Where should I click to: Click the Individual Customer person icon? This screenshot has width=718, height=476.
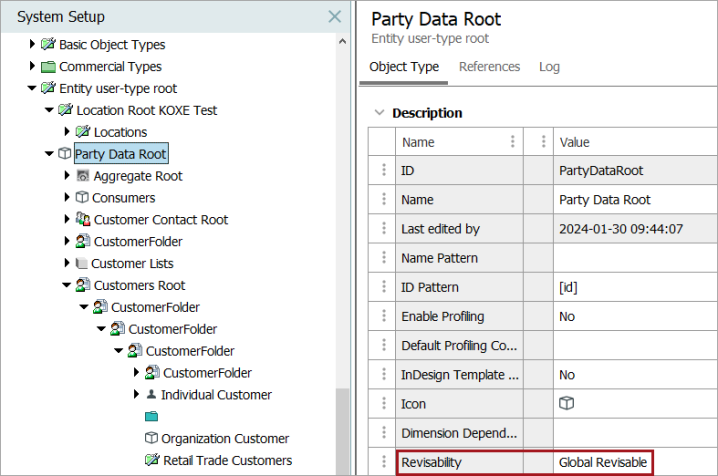[151, 394]
